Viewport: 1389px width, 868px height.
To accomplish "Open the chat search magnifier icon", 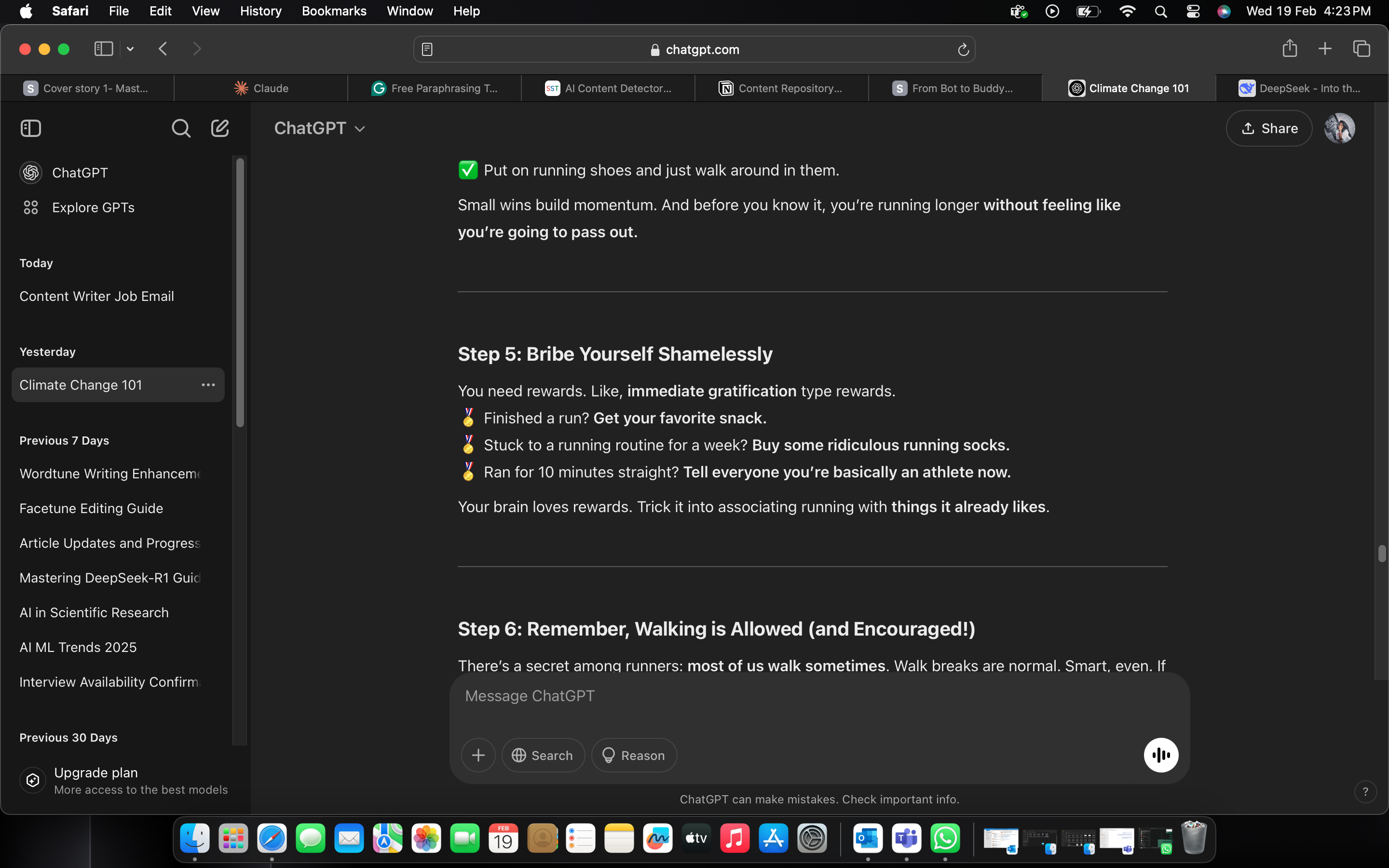I will (181, 128).
